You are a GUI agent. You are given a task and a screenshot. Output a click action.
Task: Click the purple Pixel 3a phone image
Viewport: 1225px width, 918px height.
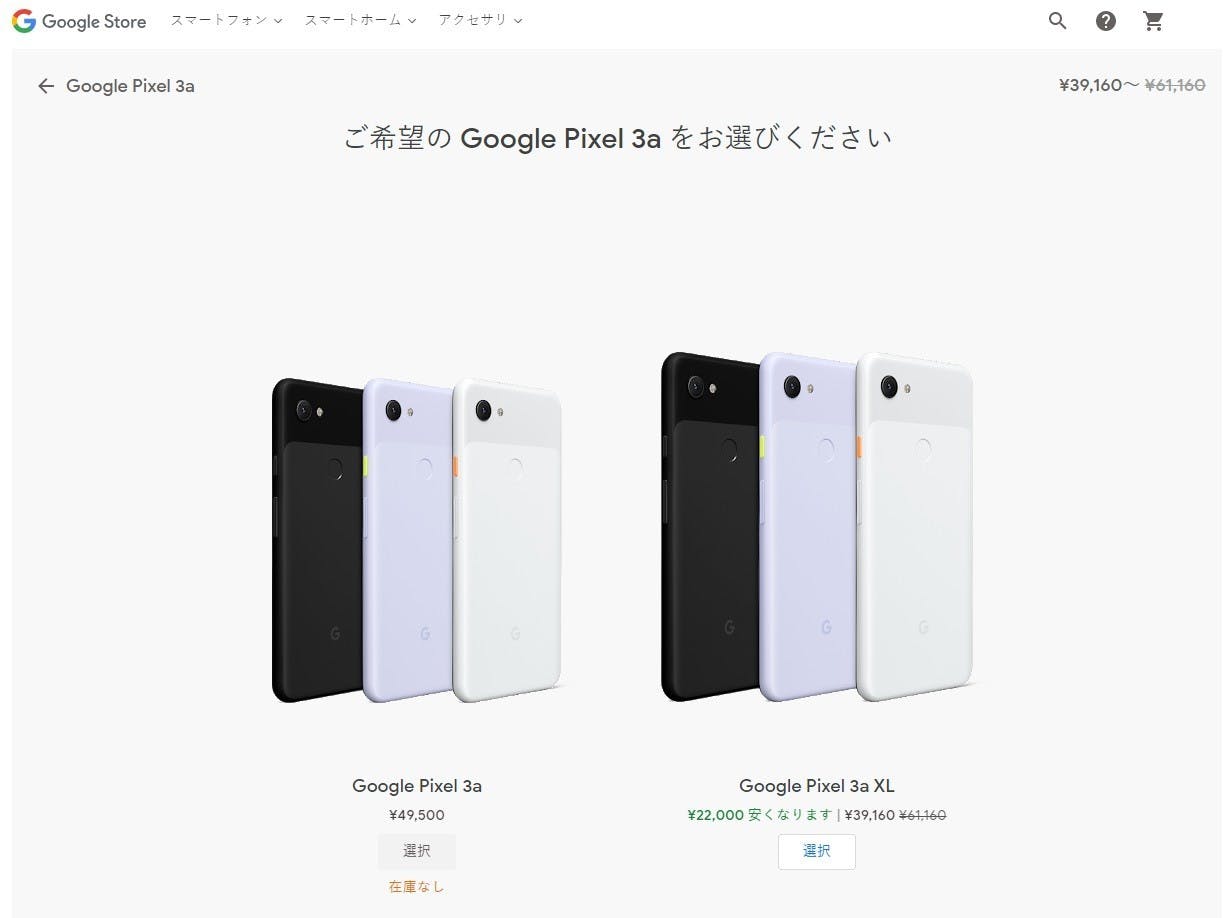click(407, 540)
